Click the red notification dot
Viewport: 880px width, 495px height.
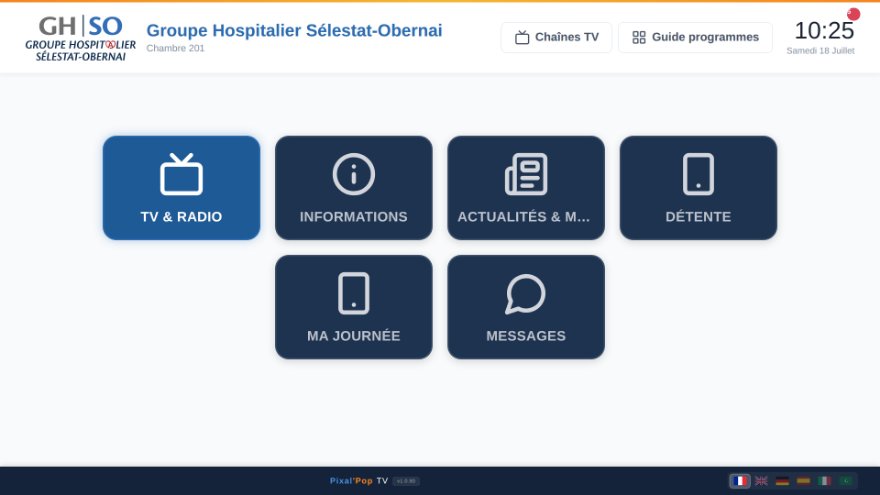(854, 14)
